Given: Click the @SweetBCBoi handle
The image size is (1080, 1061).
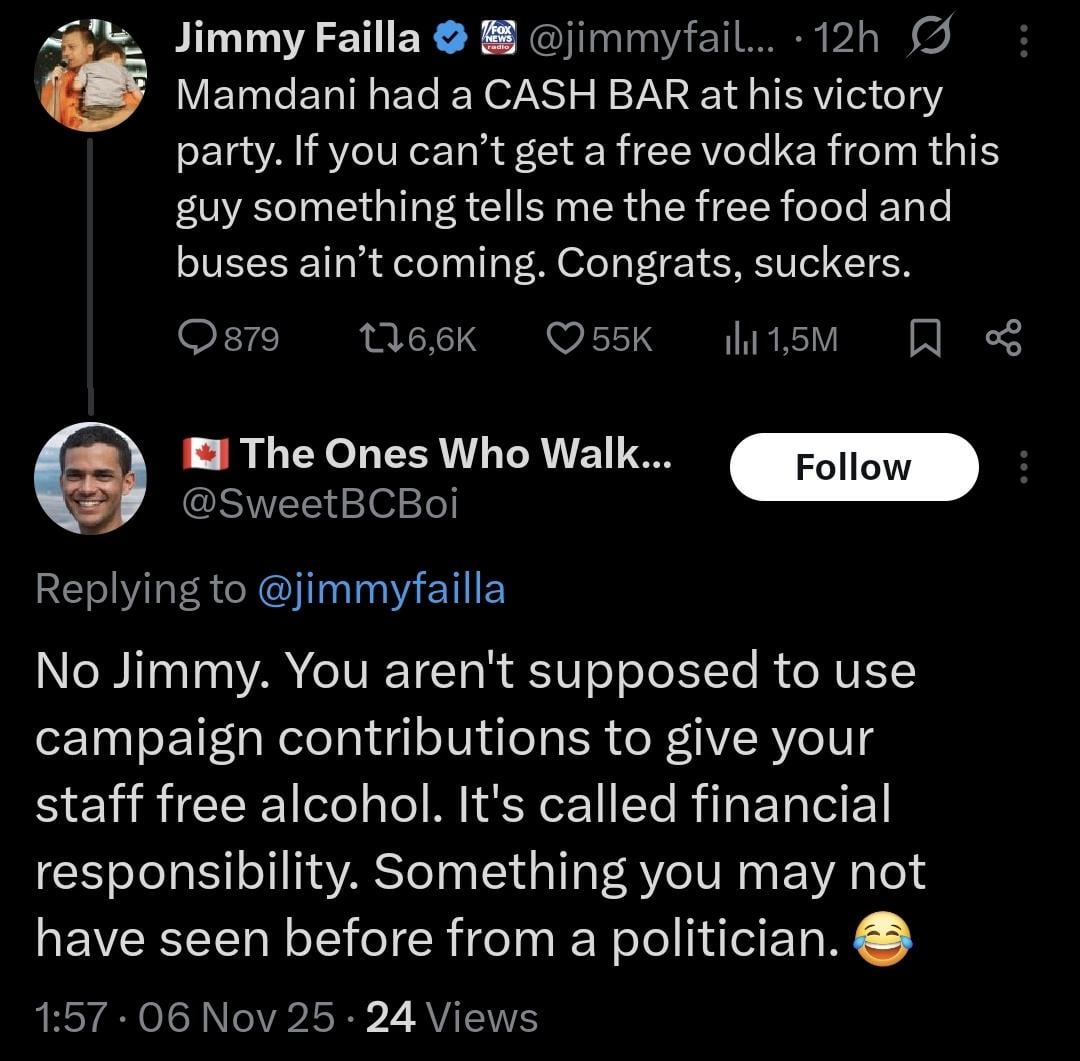Looking at the screenshot, I should pyautogui.click(x=316, y=505).
